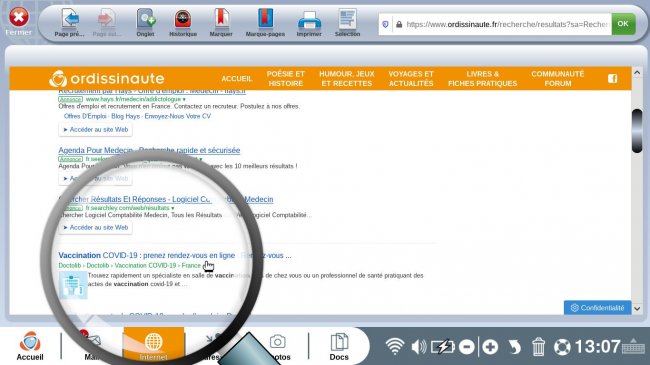Go to Accueil home in bottom bar
Image resolution: width=650 pixels, height=365 pixels.
pos(30,346)
